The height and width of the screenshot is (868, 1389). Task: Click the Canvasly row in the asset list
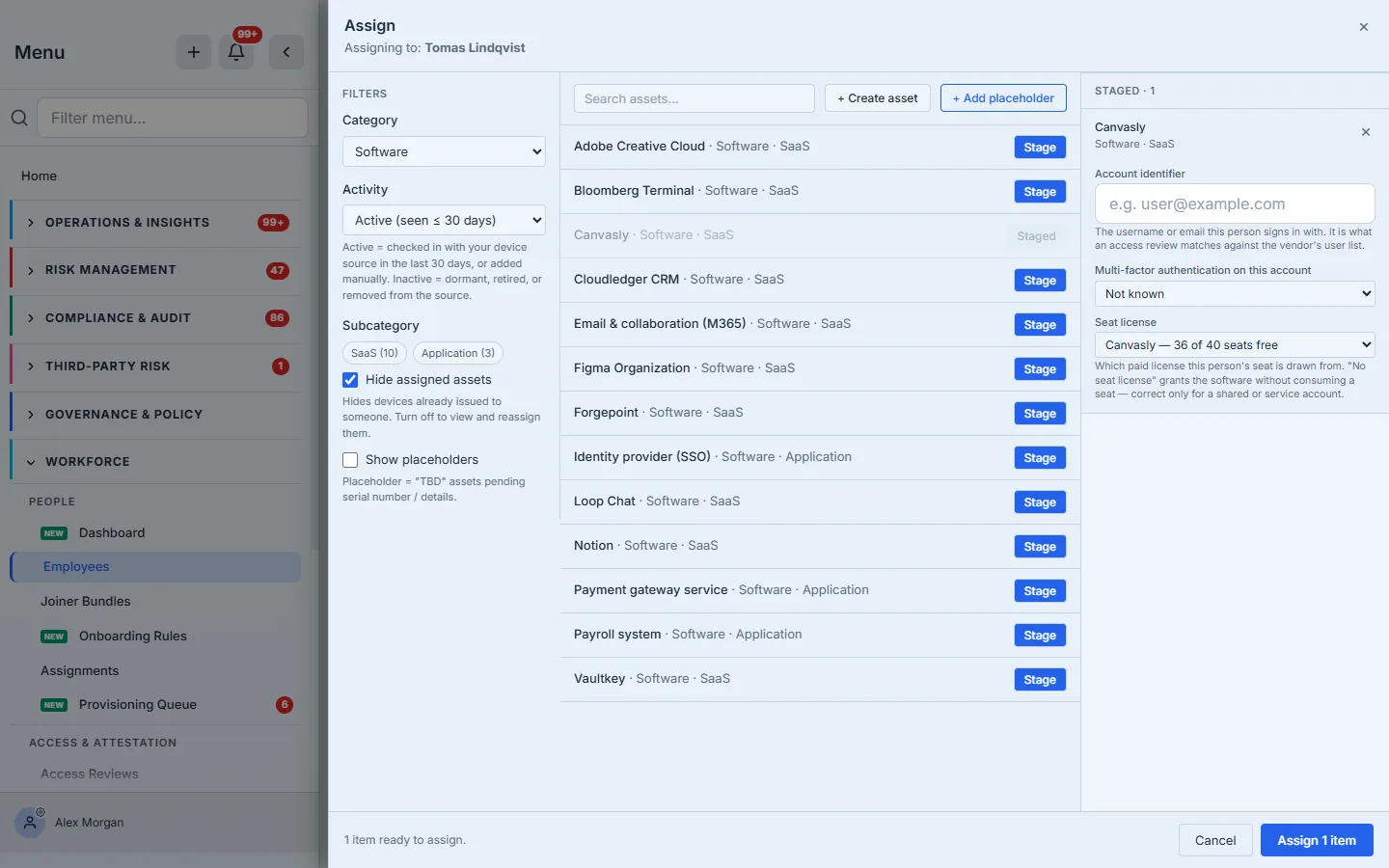[820, 236]
